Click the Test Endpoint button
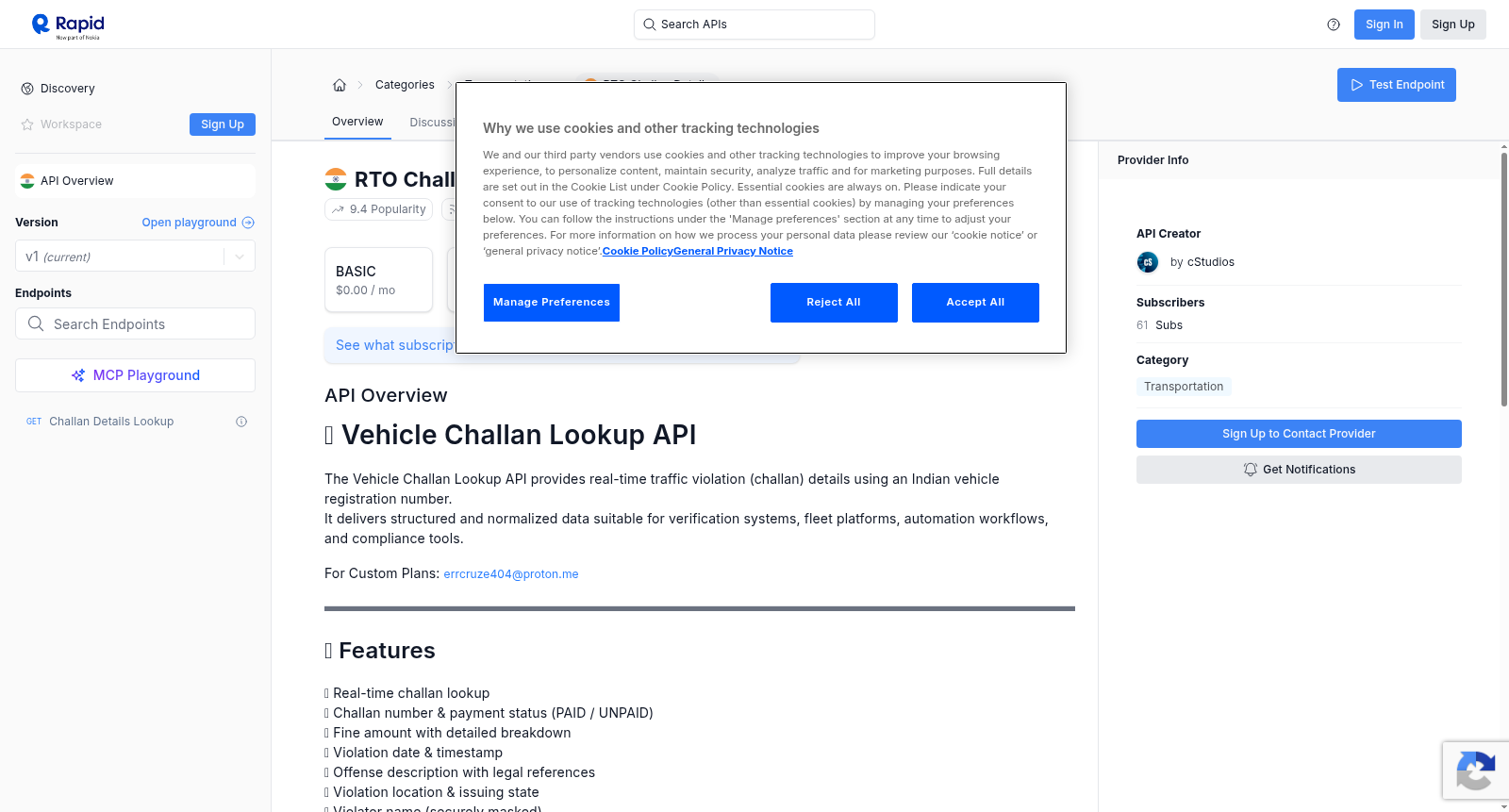The width and height of the screenshot is (1509, 812). [x=1397, y=85]
